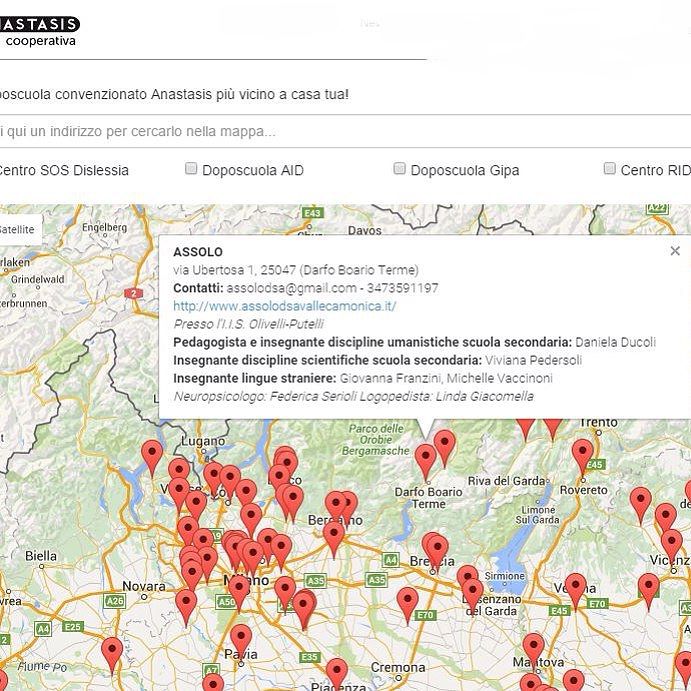Select the marker southwest of Novara near Fiume Po
Image resolution: width=691 pixels, height=691 pixels.
tap(112, 654)
